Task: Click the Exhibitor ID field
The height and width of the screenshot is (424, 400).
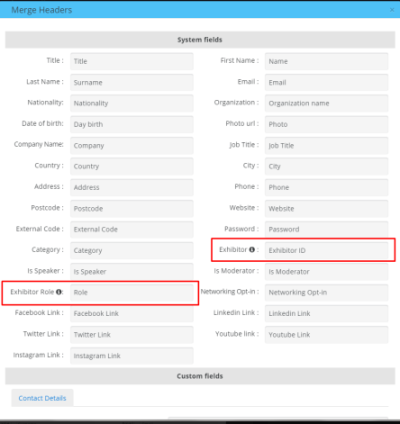Action: pyautogui.click(x=327, y=250)
